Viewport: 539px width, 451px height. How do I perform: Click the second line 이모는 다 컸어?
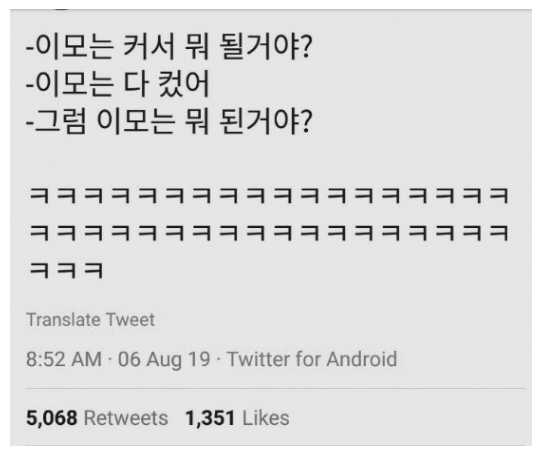click(x=118, y=84)
